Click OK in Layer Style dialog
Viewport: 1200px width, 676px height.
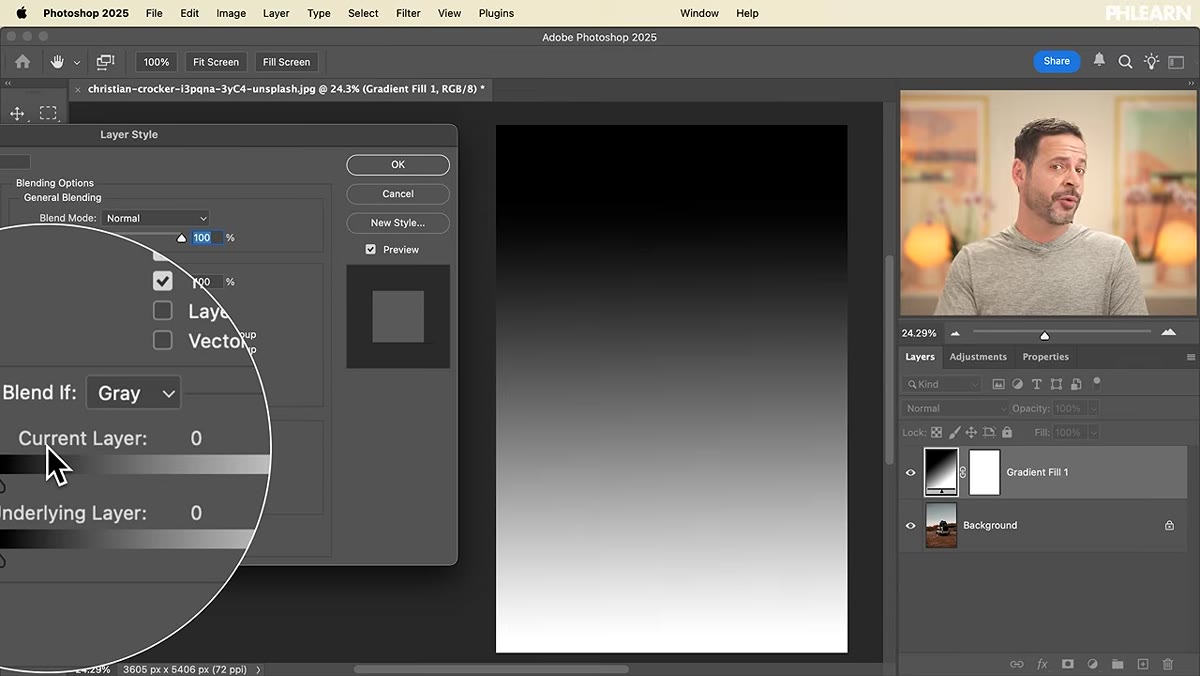click(398, 165)
